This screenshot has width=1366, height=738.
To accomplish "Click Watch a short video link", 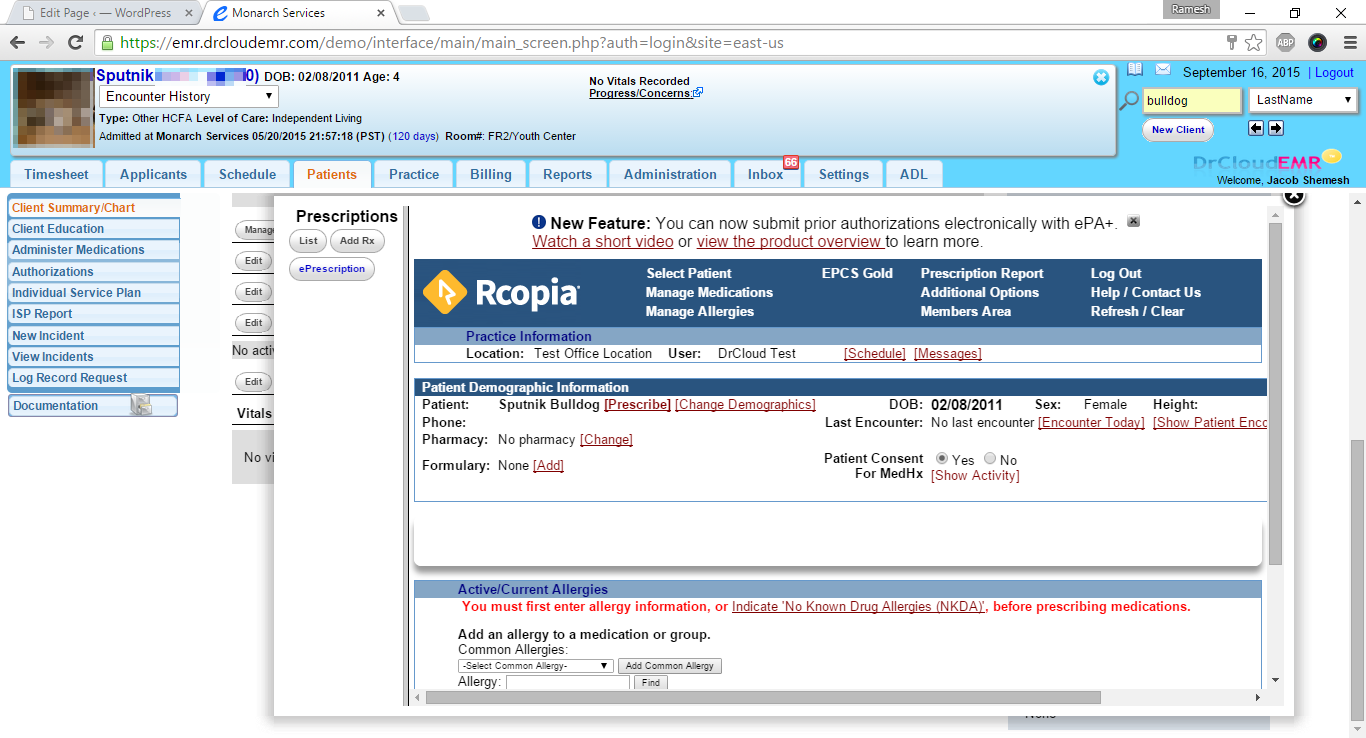I will 603,242.
